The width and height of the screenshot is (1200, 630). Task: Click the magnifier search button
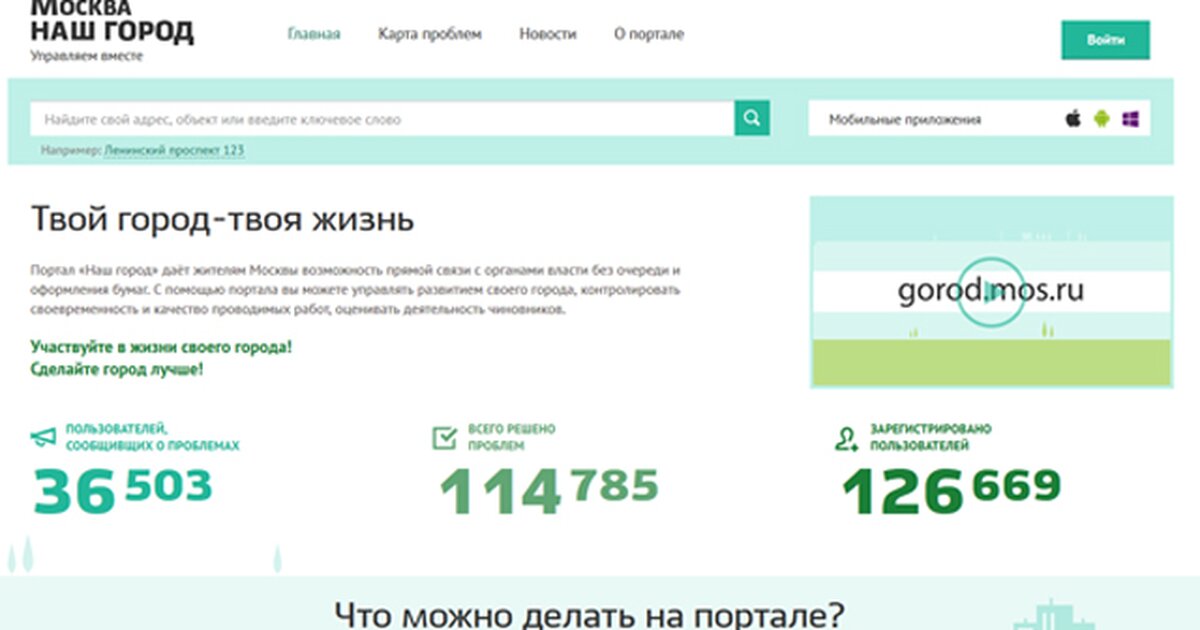752,118
